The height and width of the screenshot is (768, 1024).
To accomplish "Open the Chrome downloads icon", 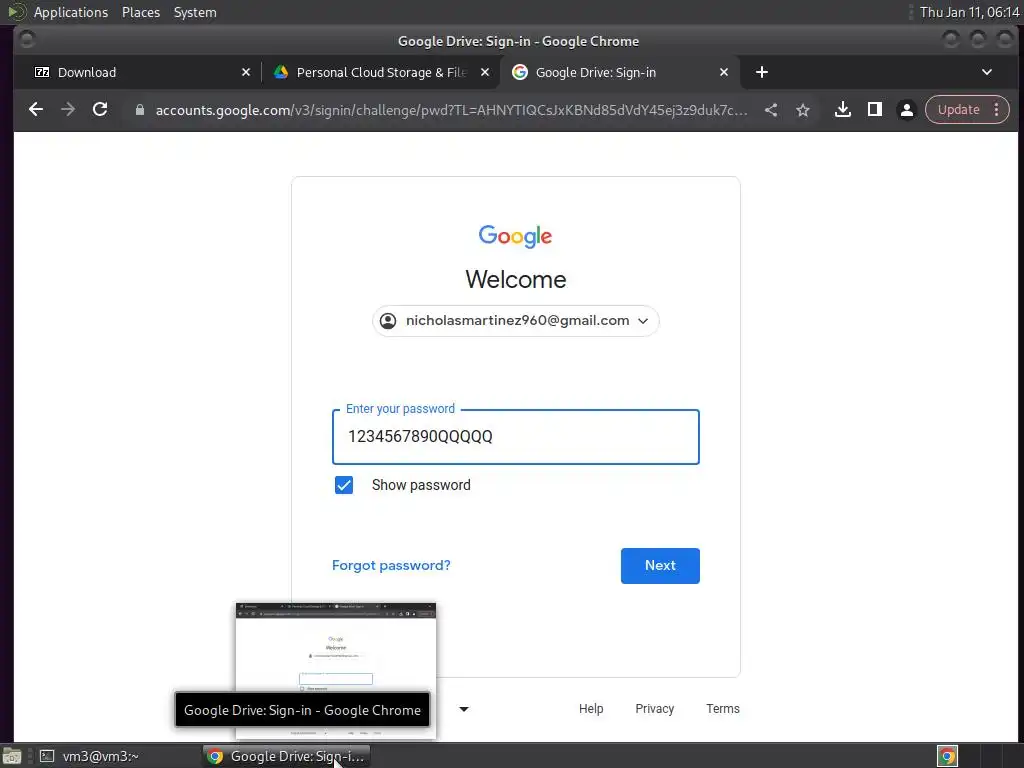I will 843,110.
